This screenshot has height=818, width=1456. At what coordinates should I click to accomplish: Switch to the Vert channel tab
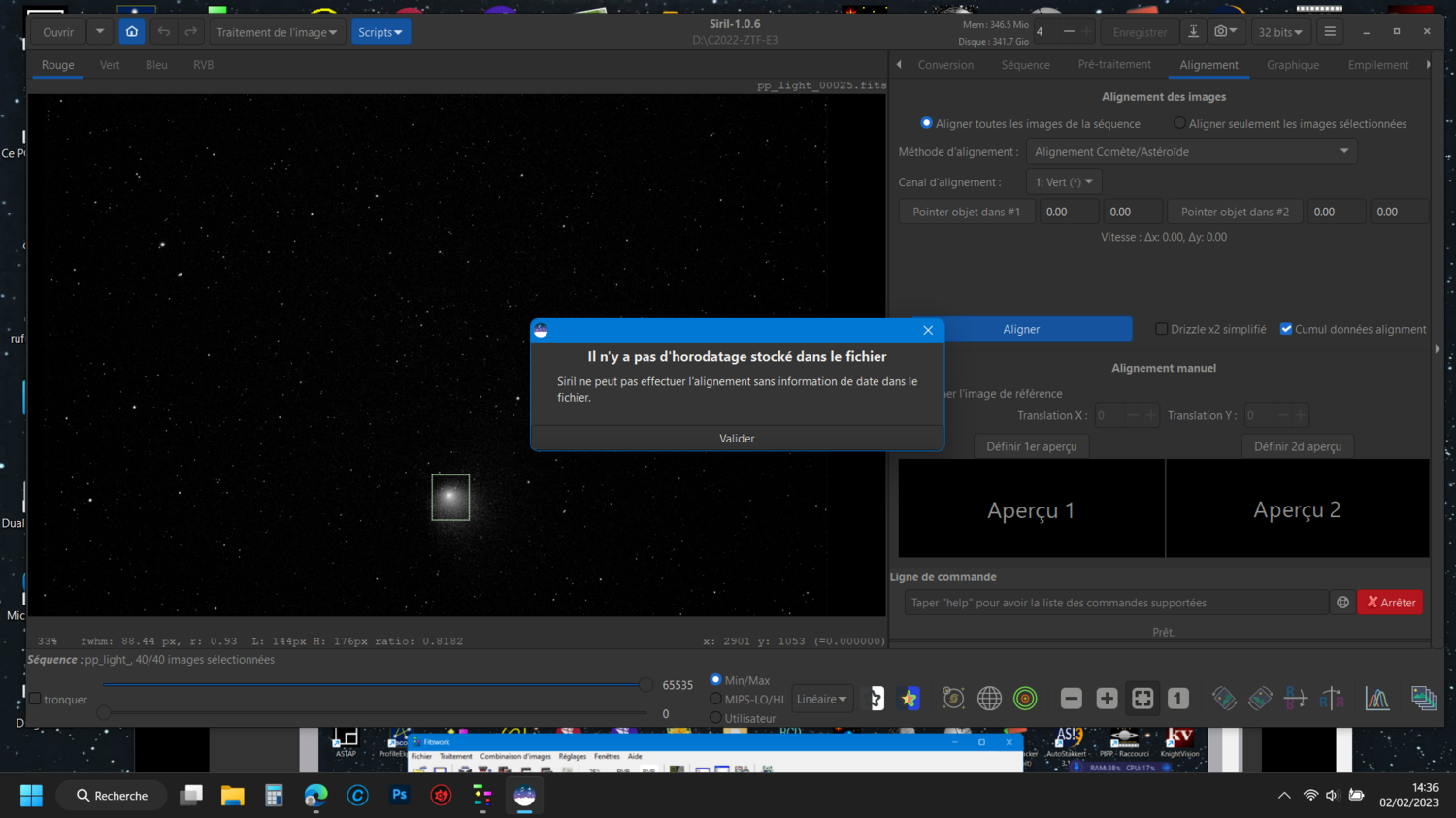[110, 65]
